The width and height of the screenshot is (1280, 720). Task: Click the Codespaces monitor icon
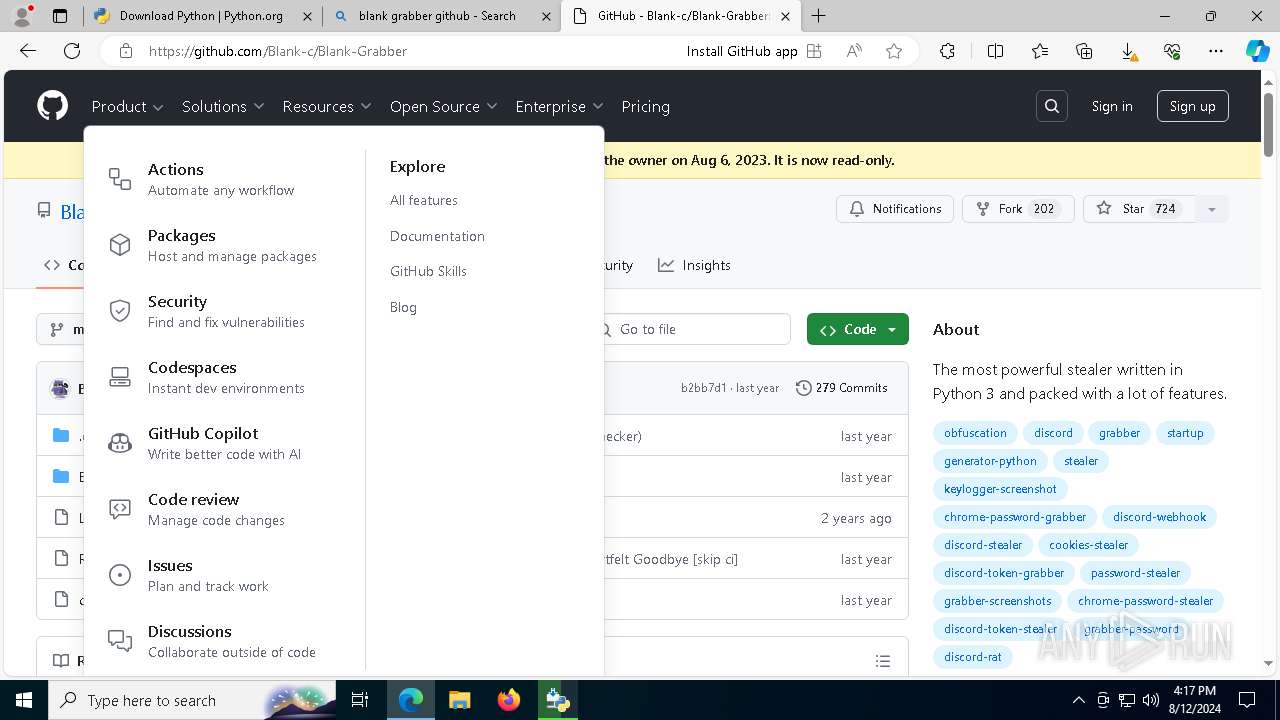(x=120, y=377)
